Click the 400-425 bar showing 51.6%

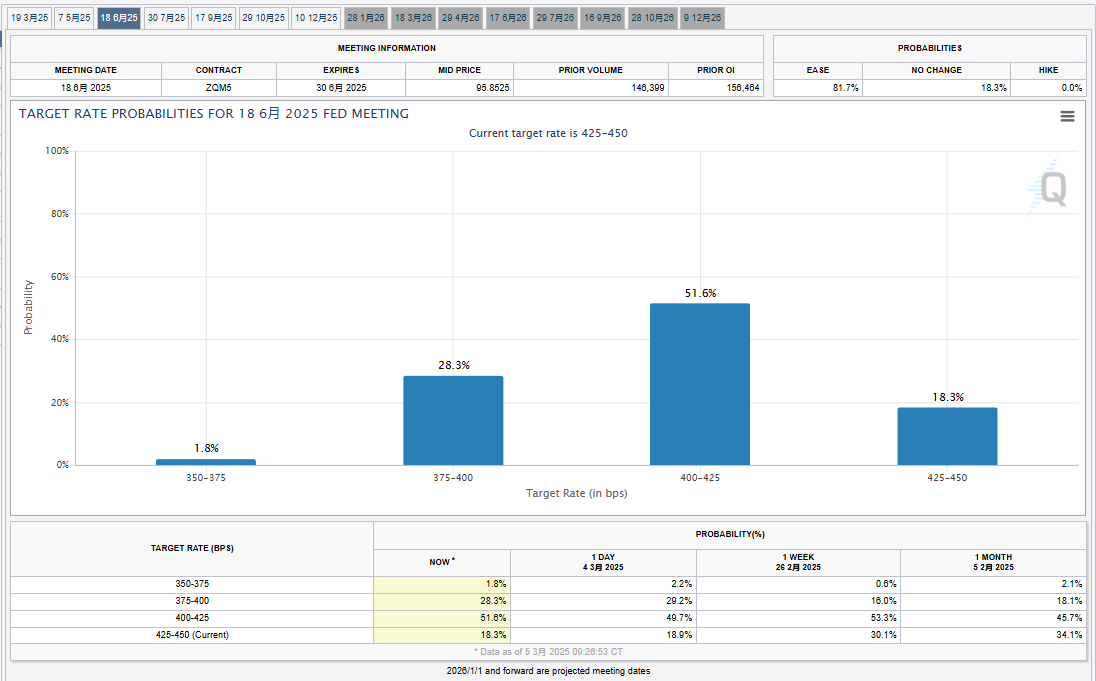point(699,384)
